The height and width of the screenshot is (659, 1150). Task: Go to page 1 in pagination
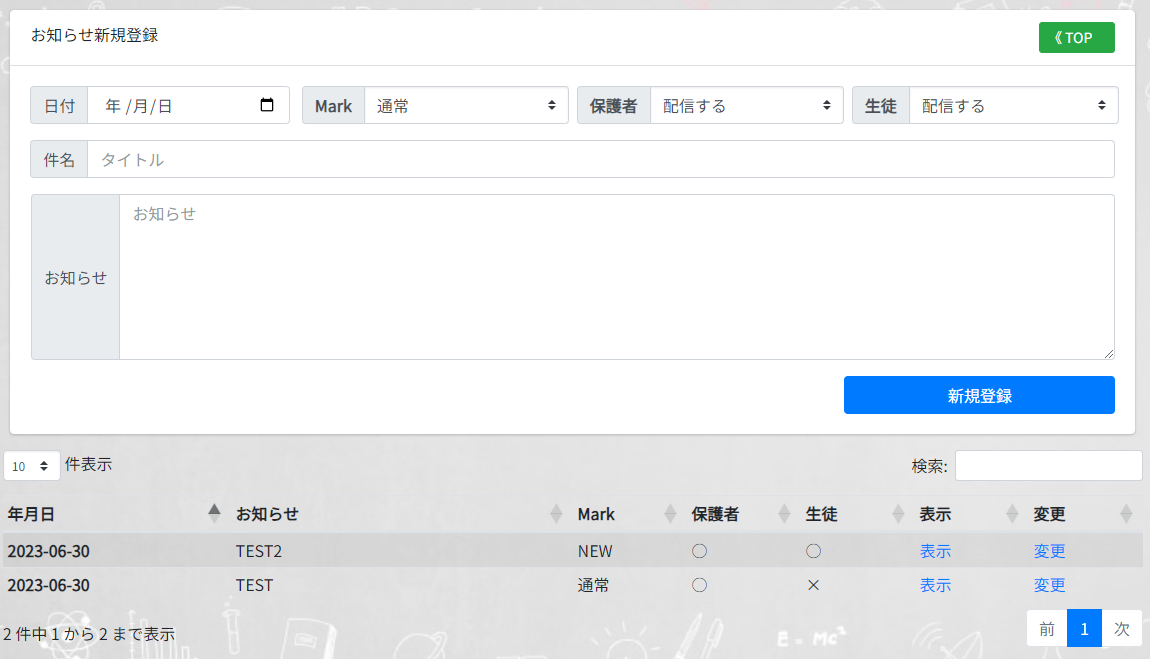(x=1084, y=628)
